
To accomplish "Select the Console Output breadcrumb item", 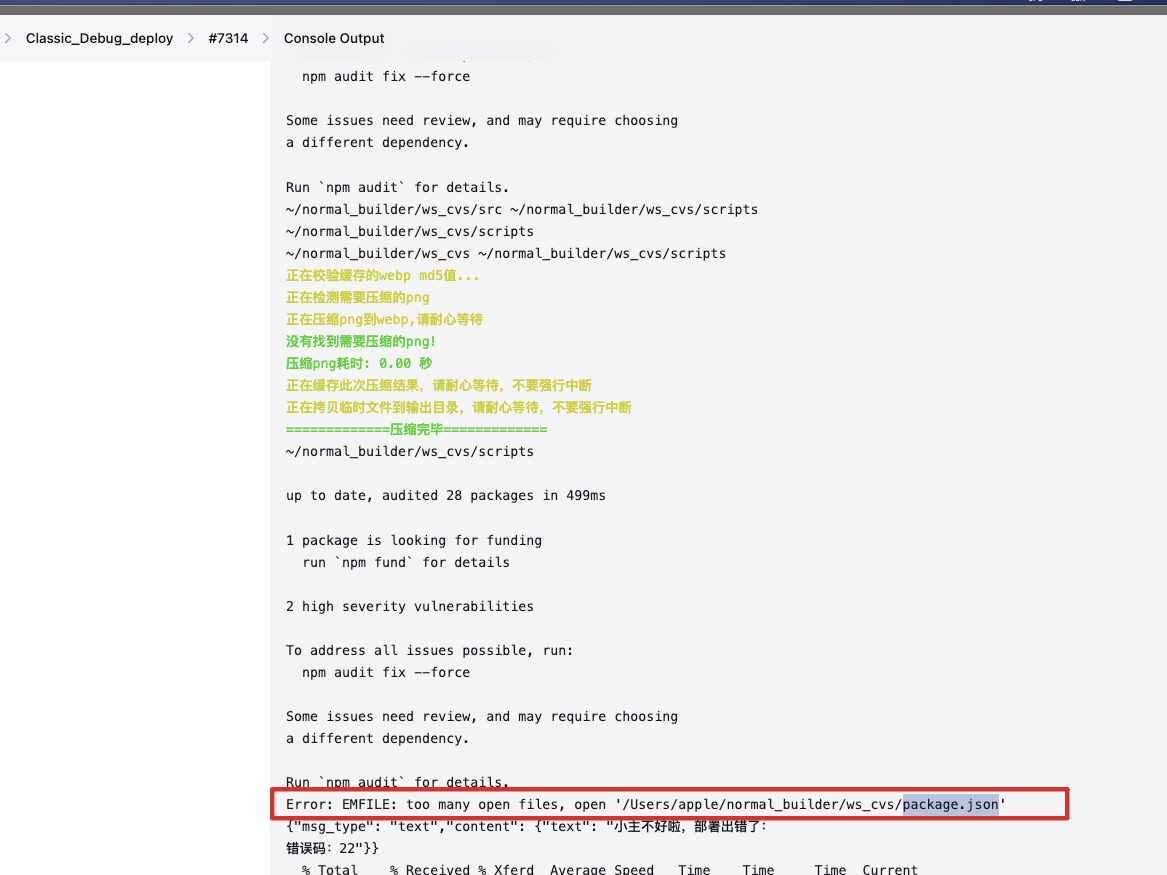I will tap(334, 38).
